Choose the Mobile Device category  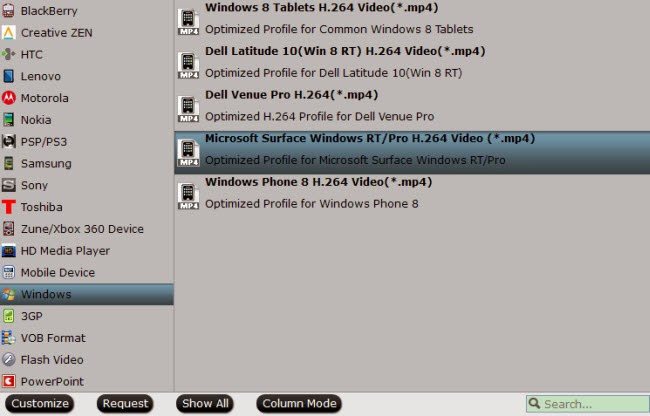click(x=87, y=272)
